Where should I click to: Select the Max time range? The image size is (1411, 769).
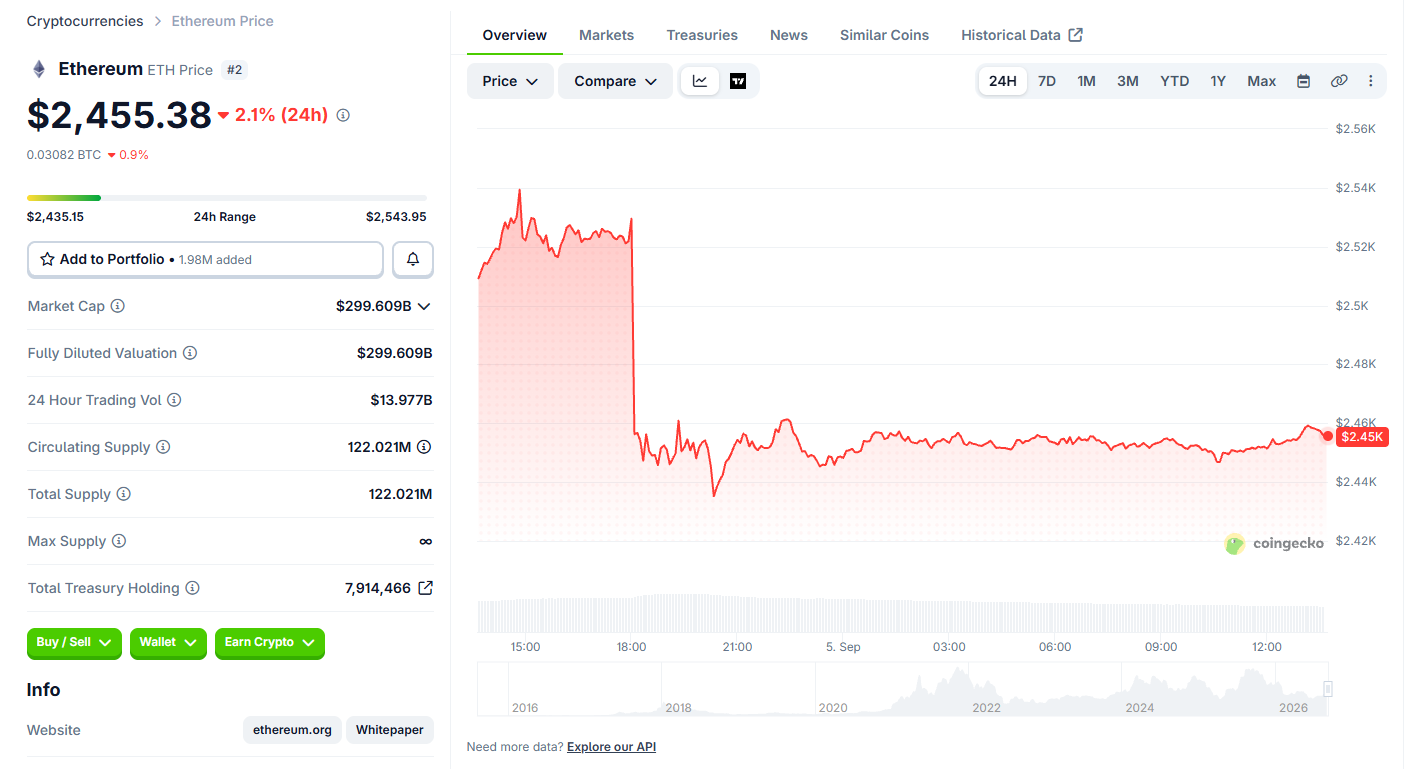tap(1262, 81)
